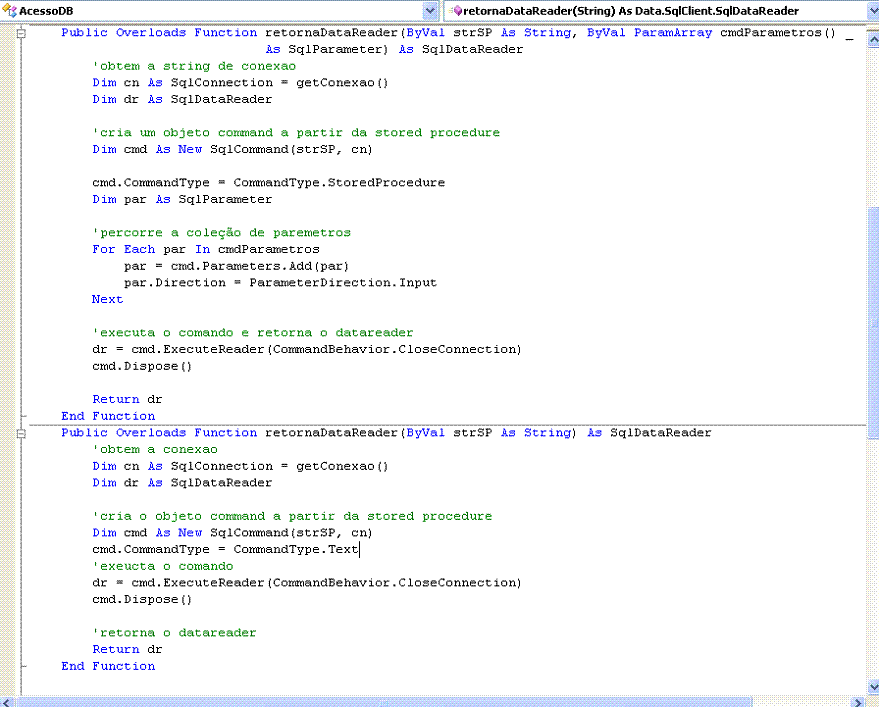The height and width of the screenshot is (707, 879).
Task: Place cursor at 'CommandType.Text'
Action: [x=295, y=549]
